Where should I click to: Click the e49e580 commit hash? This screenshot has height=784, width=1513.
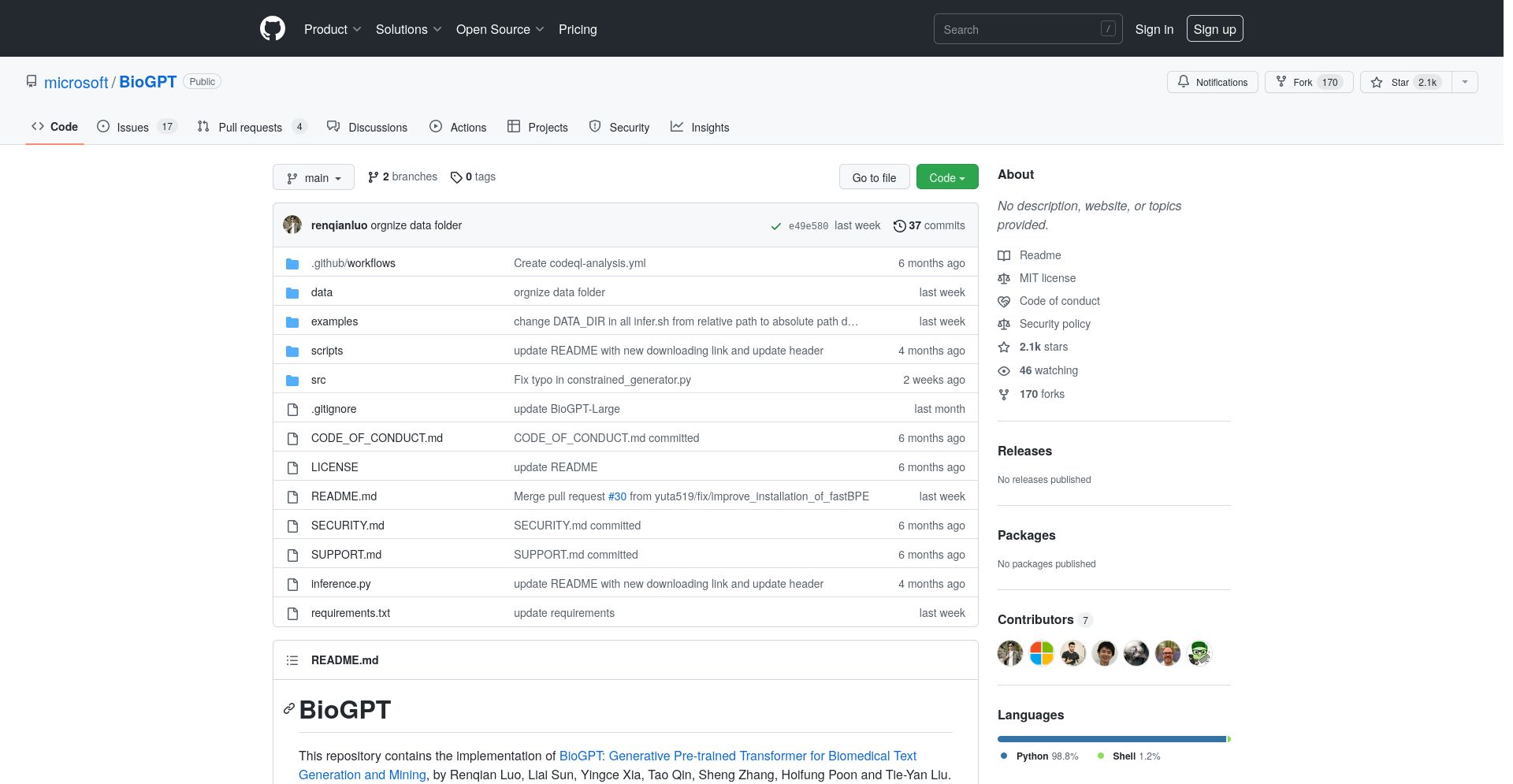[x=809, y=226]
